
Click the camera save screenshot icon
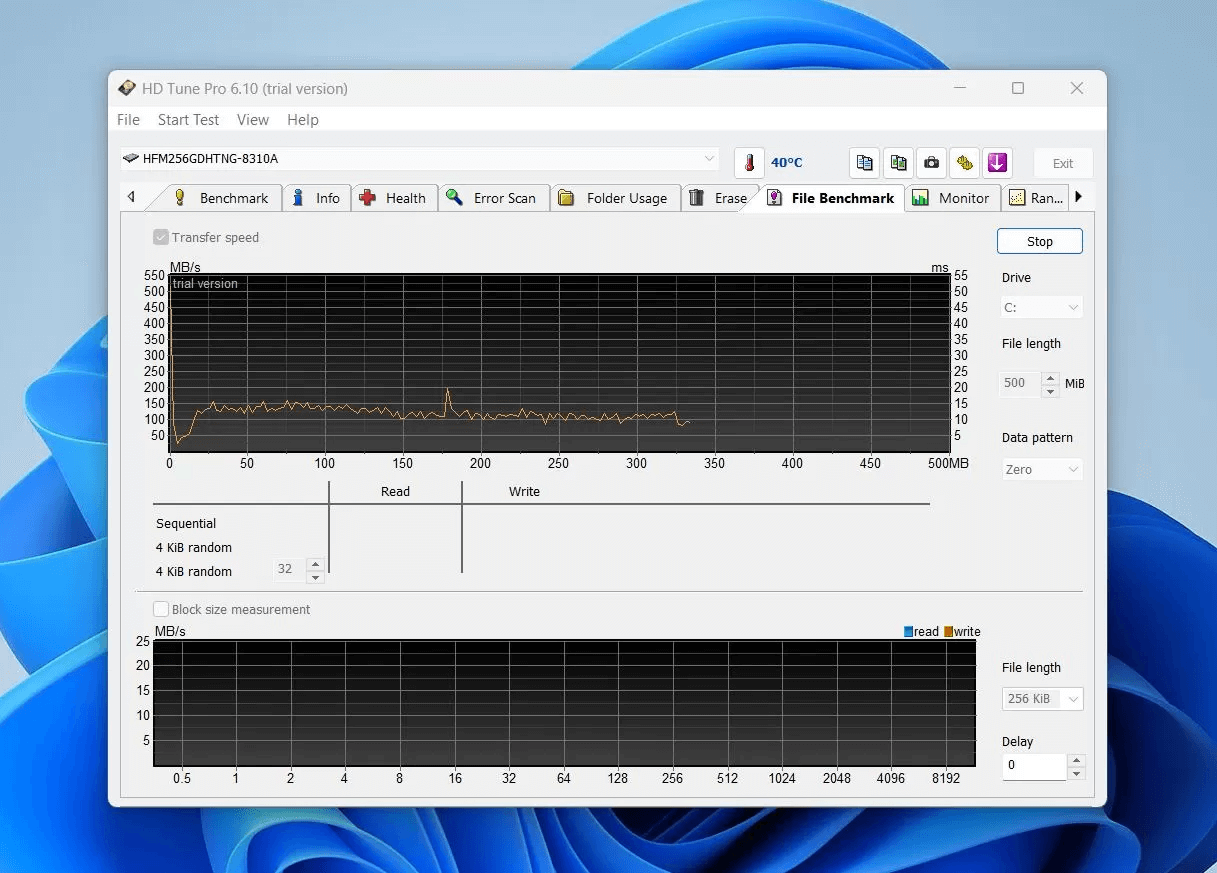[931, 163]
